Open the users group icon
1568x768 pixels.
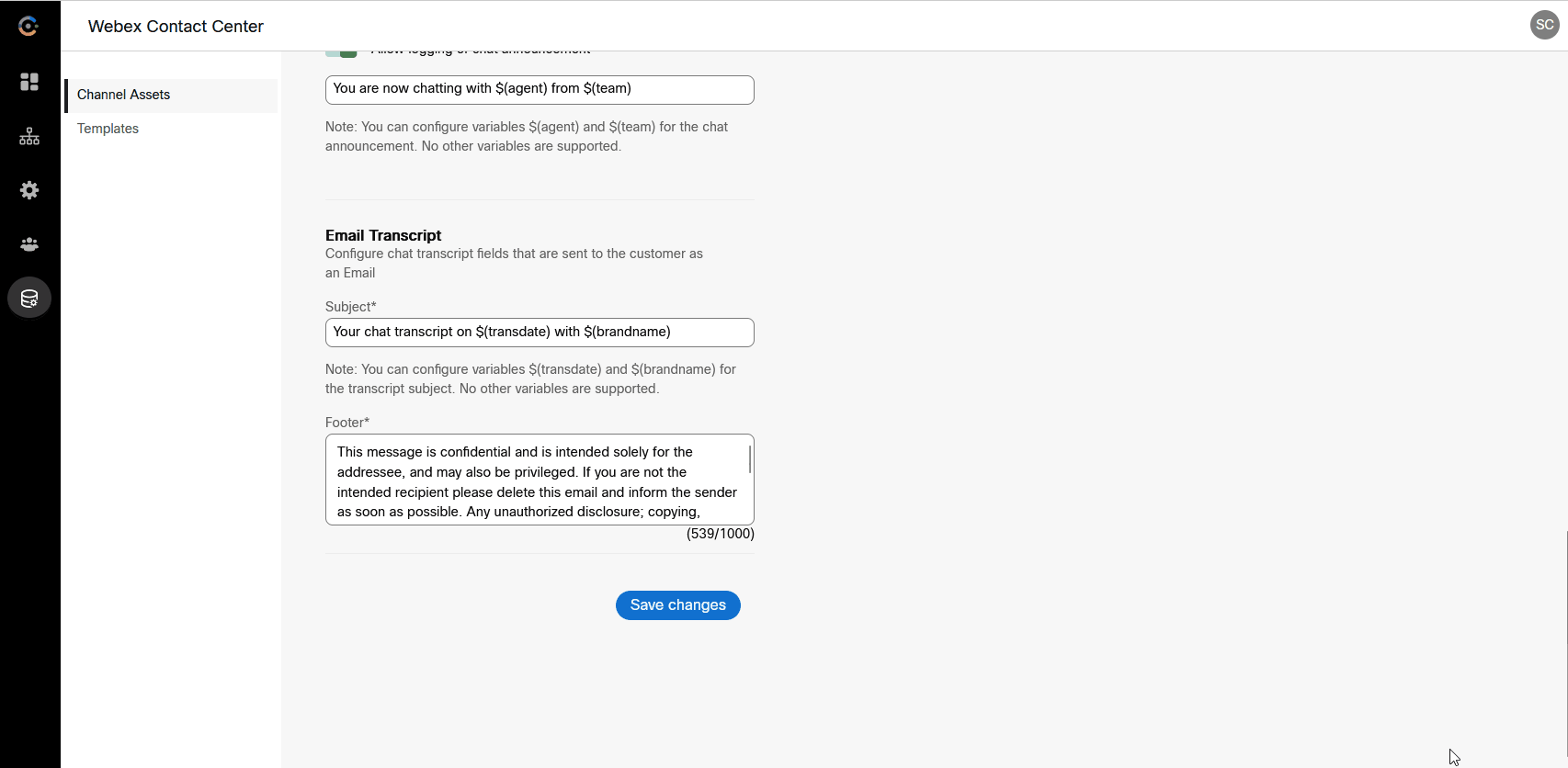(x=29, y=244)
